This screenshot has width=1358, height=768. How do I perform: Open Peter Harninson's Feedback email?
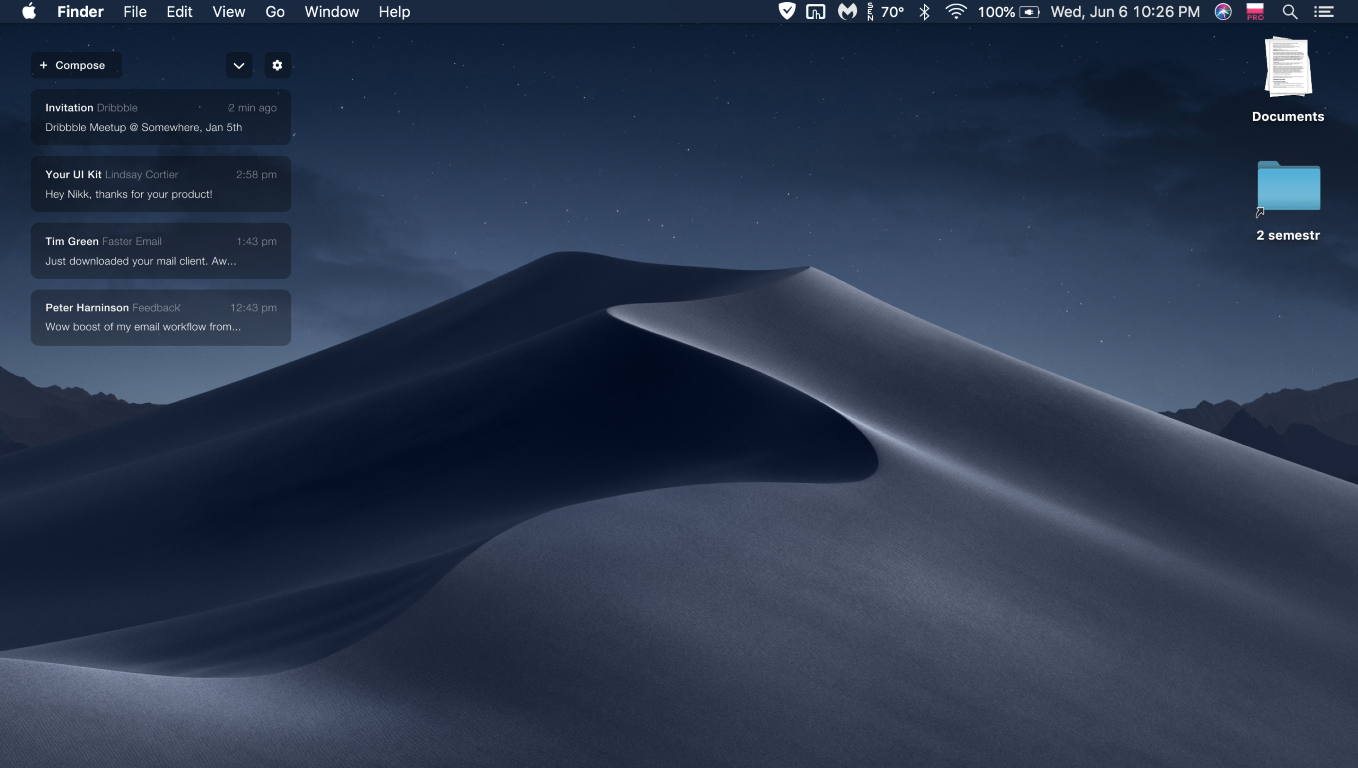pyautogui.click(x=160, y=317)
